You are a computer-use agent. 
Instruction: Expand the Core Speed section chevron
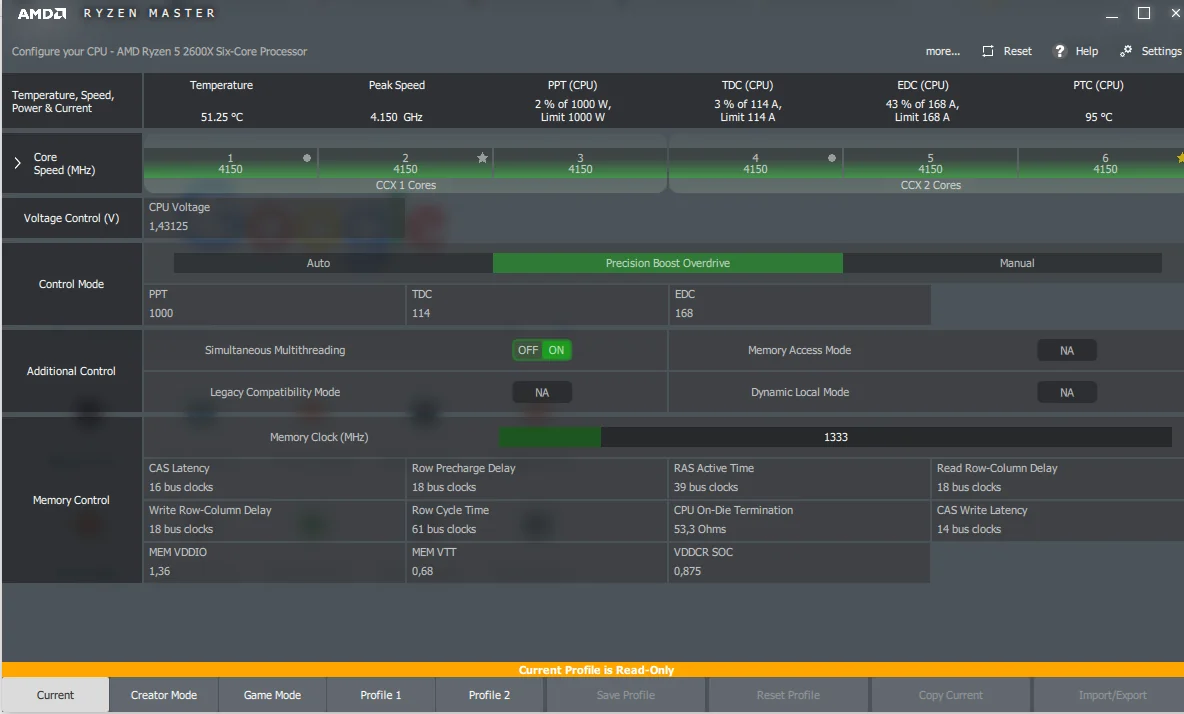coord(17,163)
